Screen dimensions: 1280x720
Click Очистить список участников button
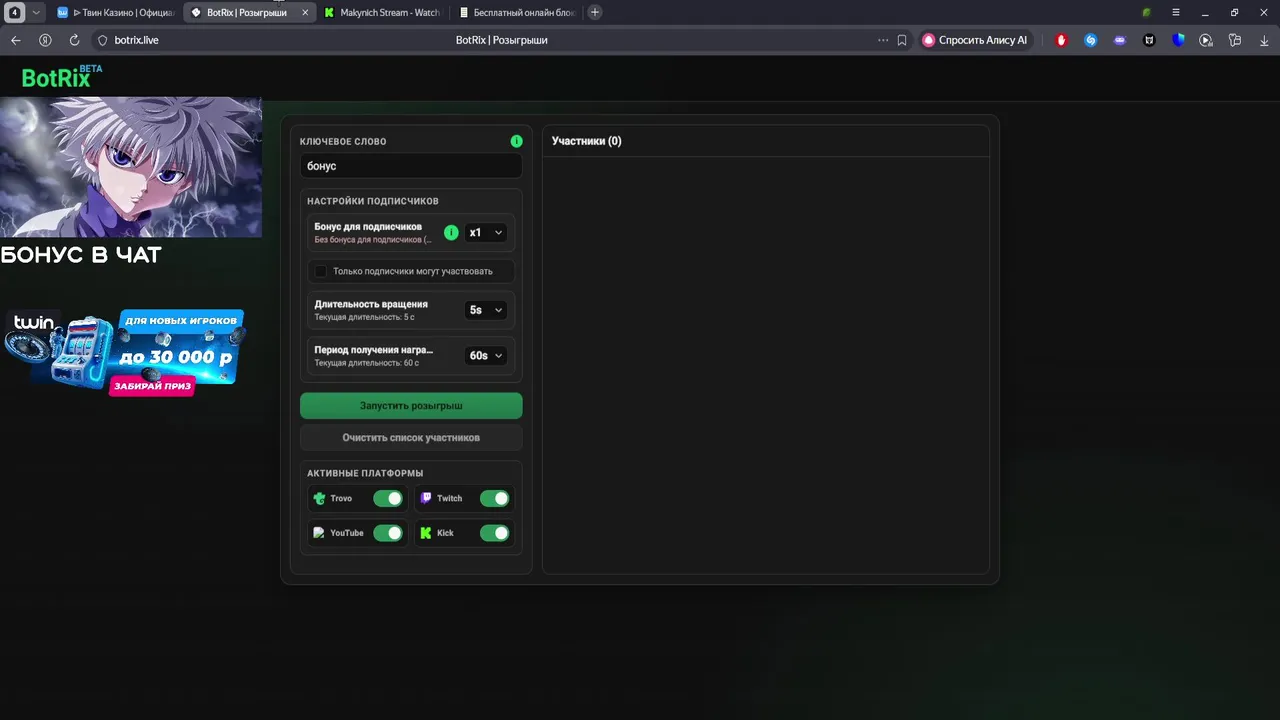click(411, 438)
